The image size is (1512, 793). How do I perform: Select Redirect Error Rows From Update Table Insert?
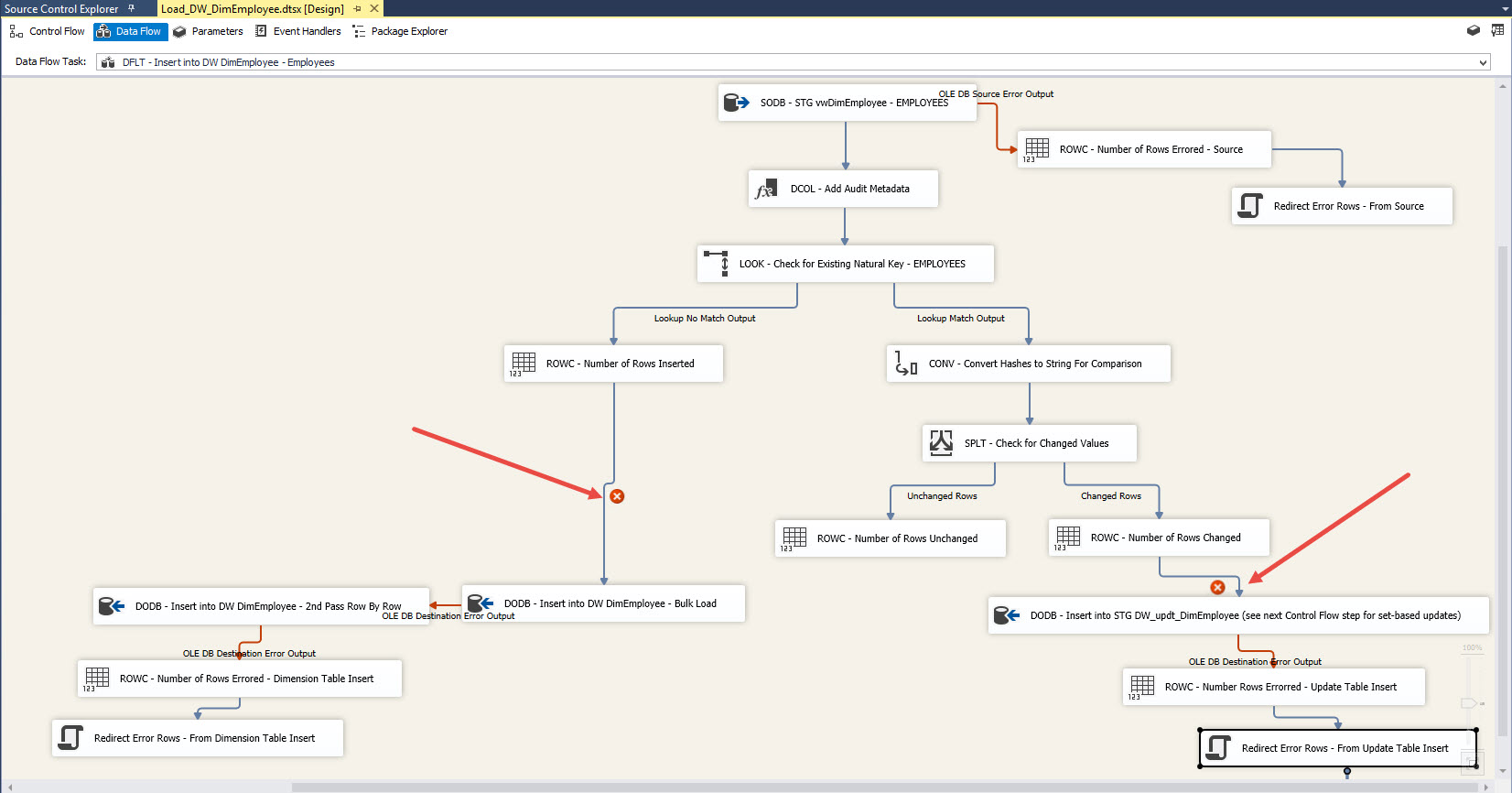(x=1337, y=748)
